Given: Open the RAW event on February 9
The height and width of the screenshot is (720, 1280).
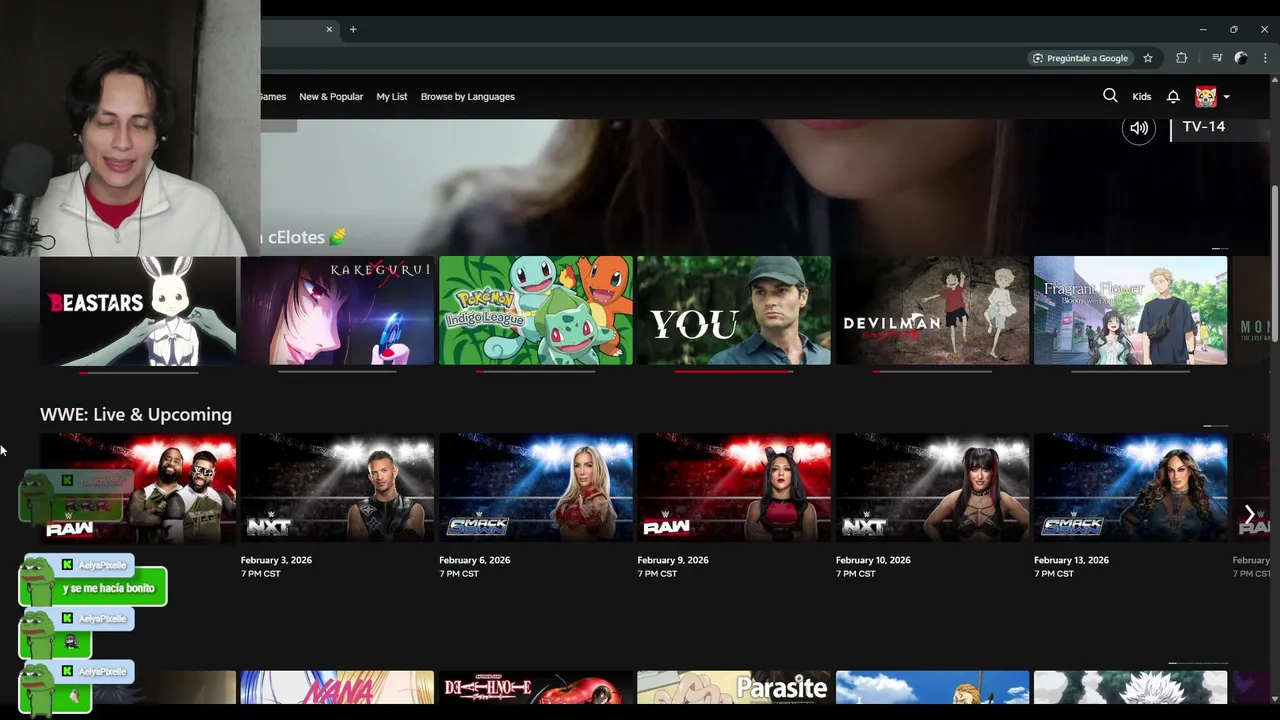Looking at the screenshot, I should click(x=734, y=488).
